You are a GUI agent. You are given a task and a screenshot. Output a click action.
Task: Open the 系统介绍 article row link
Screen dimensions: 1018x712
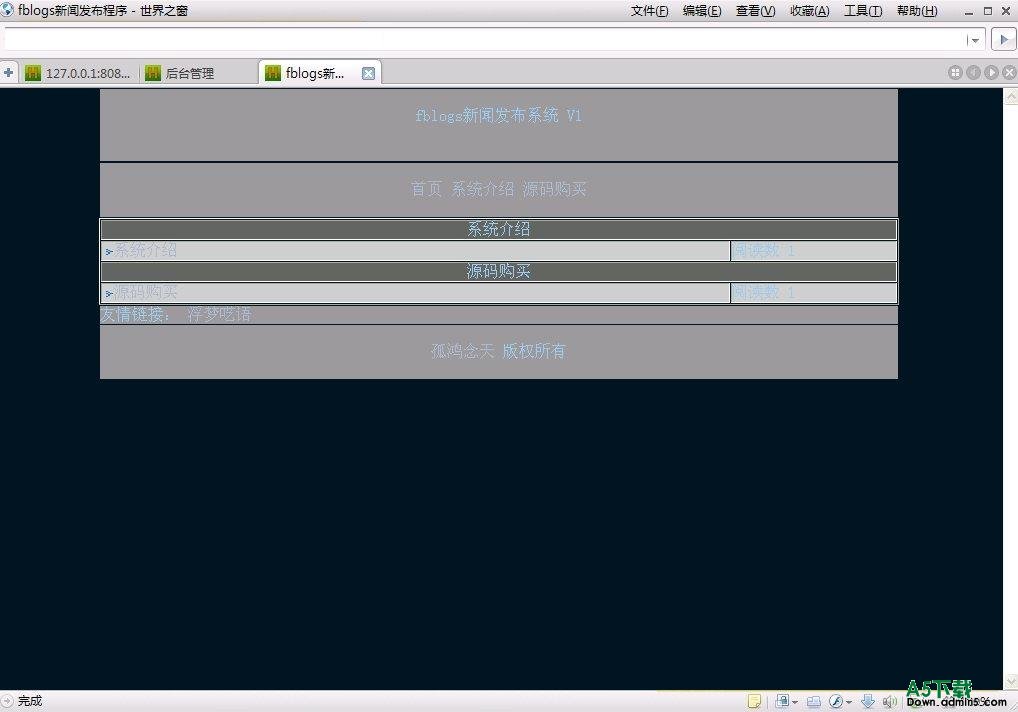[145, 251]
